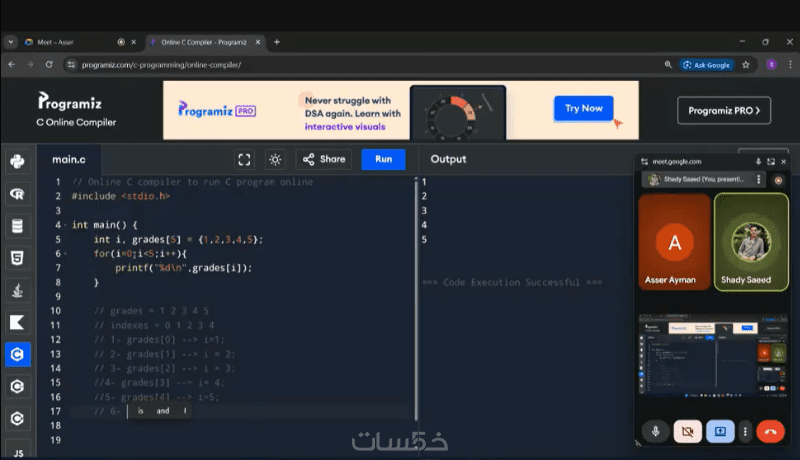This screenshot has height=460, width=800.
Task: Open the tab search dropdown
Action: [x=10, y=42]
